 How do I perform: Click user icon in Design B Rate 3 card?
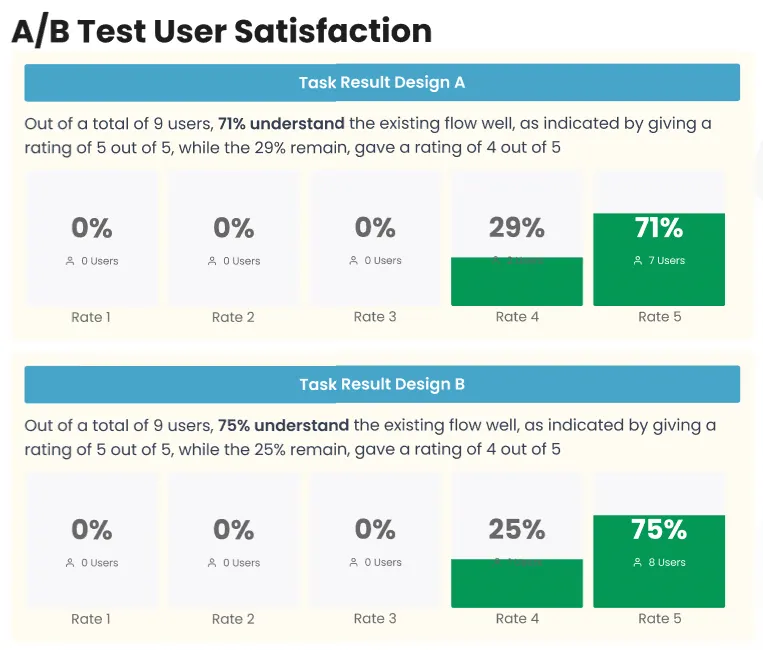(x=354, y=563)
